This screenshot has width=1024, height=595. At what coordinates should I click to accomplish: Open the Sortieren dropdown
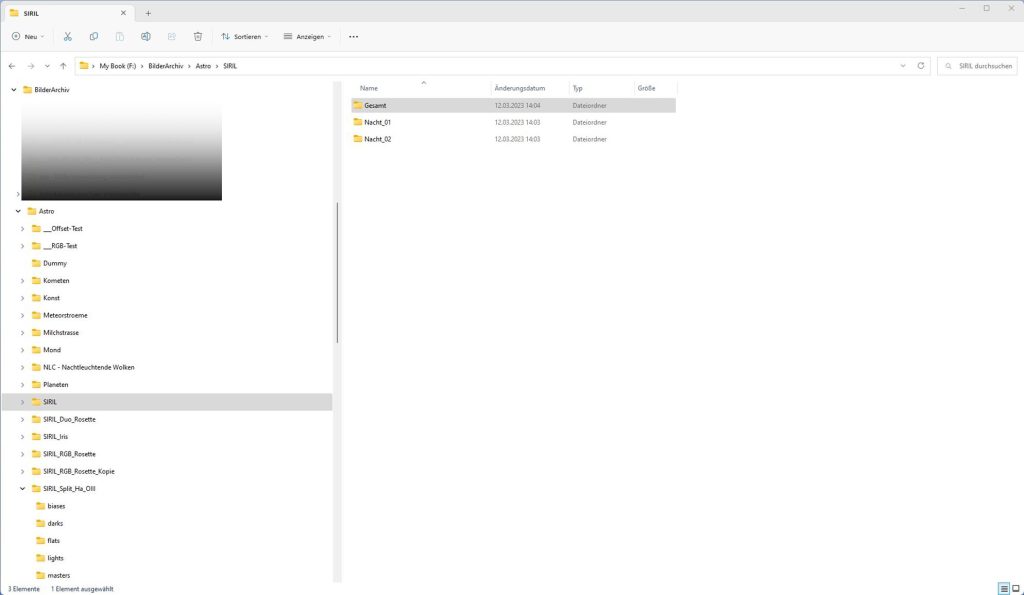[245, 36]
